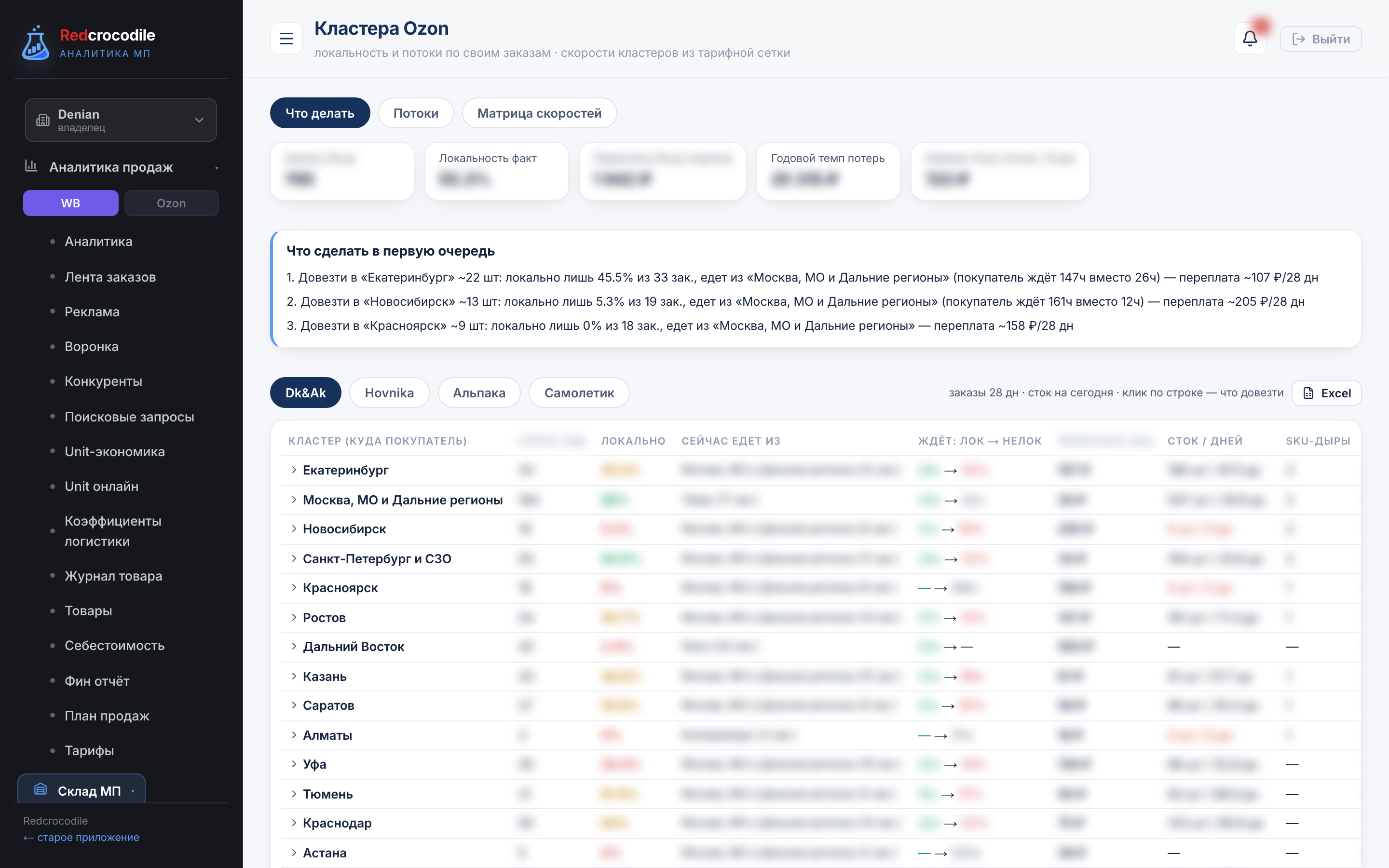Expand the Санкт-Петербург и СЗО row
This screenshot has width=1389, height=868.
click(294, 558)
